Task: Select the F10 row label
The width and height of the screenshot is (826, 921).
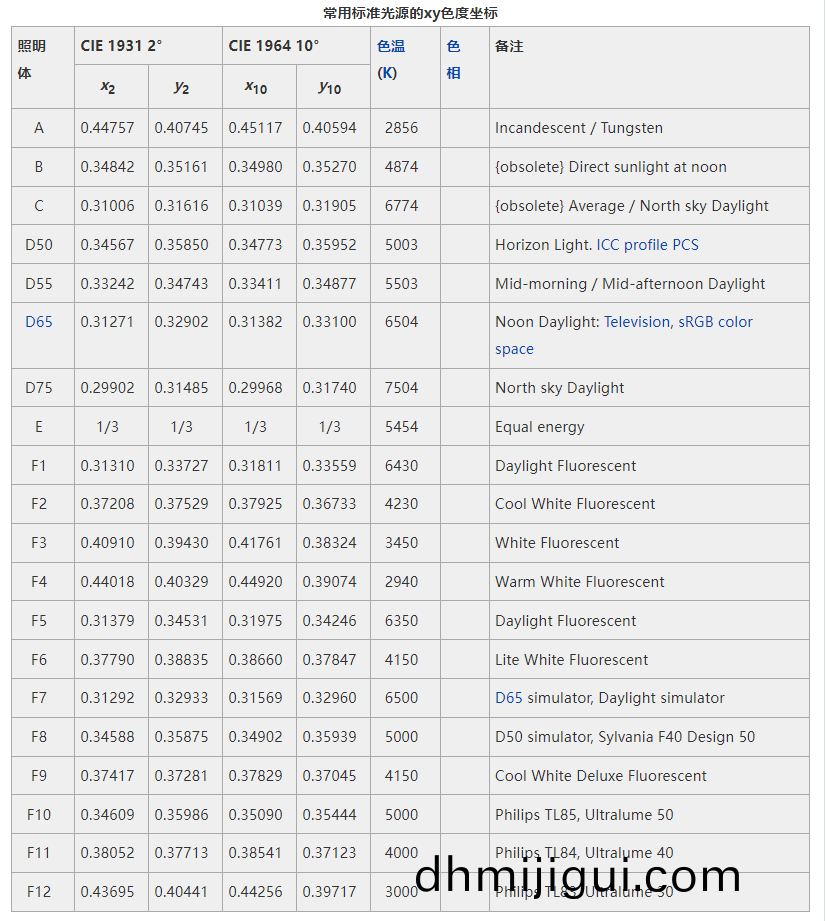Action: tap(39, 815)
